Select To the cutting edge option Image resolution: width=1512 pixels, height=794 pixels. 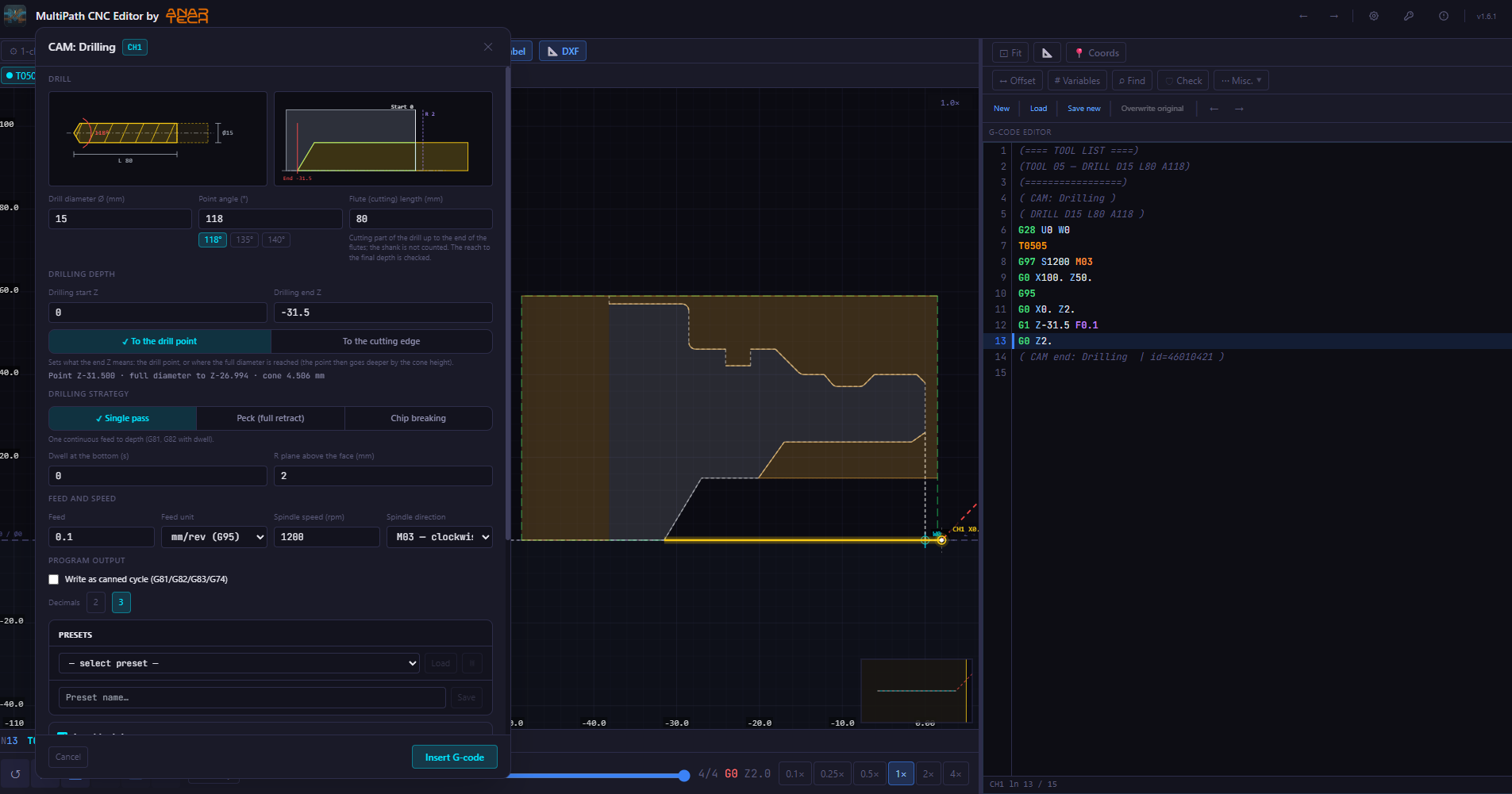[382, 341]
